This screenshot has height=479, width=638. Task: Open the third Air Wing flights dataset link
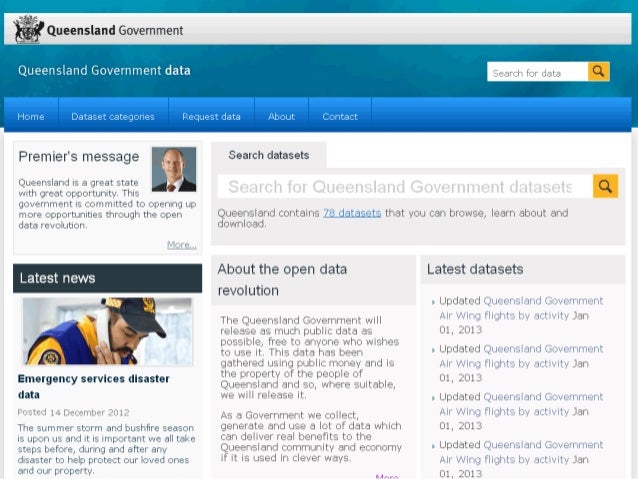click(522, 404)
